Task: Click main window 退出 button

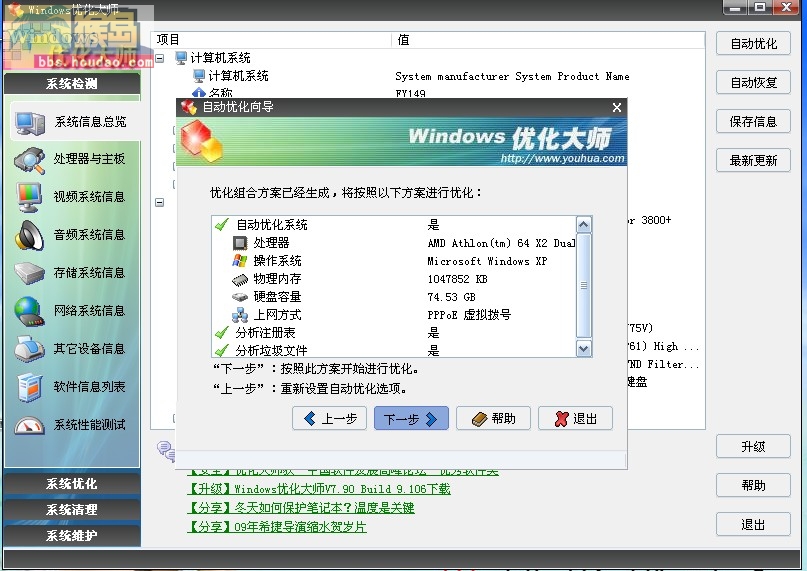Action: point(753,524)
